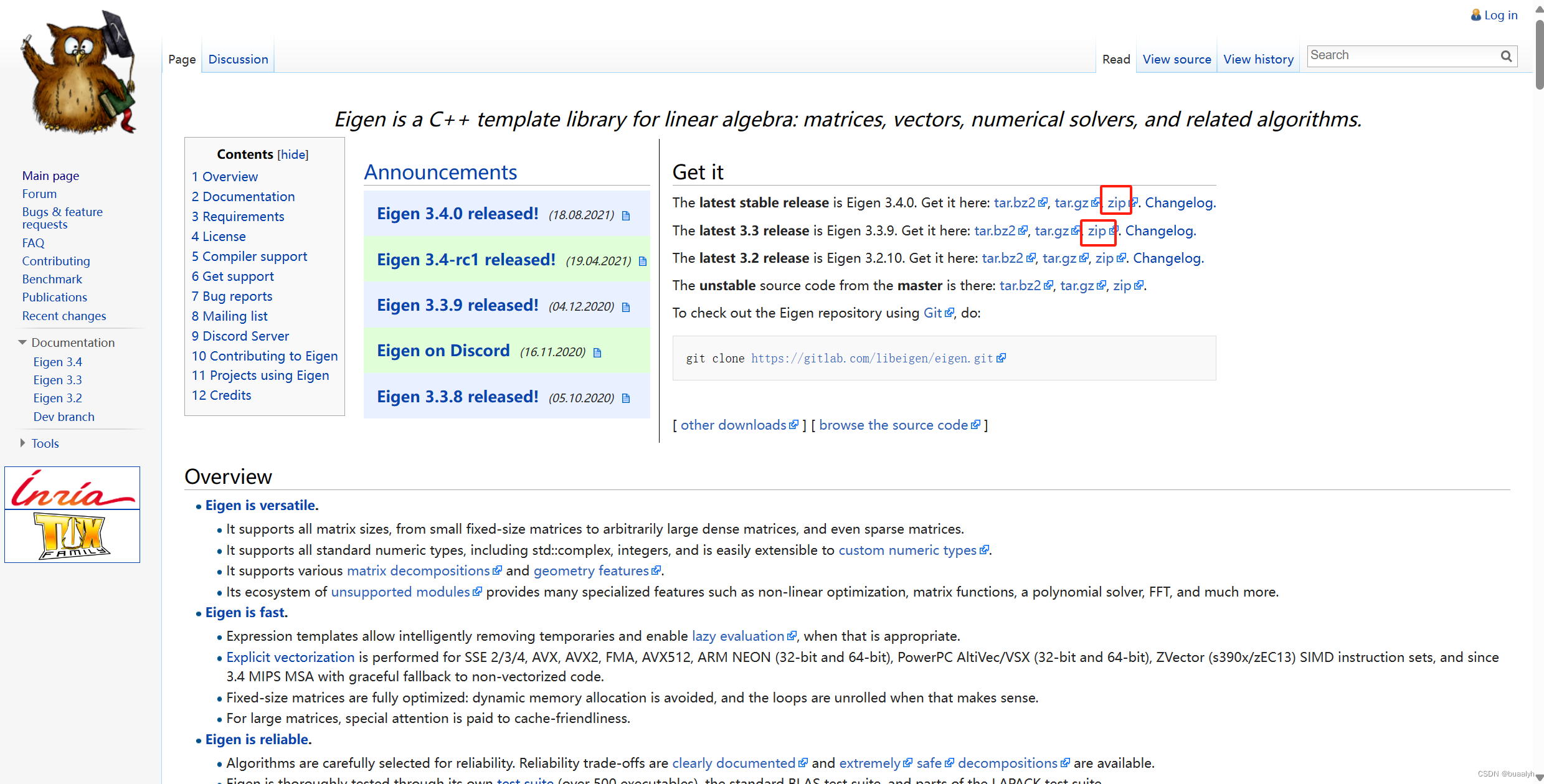Click the Tux Family logo
The height and width of the screenshot is (784, 1544).
(x=72, y=536)
